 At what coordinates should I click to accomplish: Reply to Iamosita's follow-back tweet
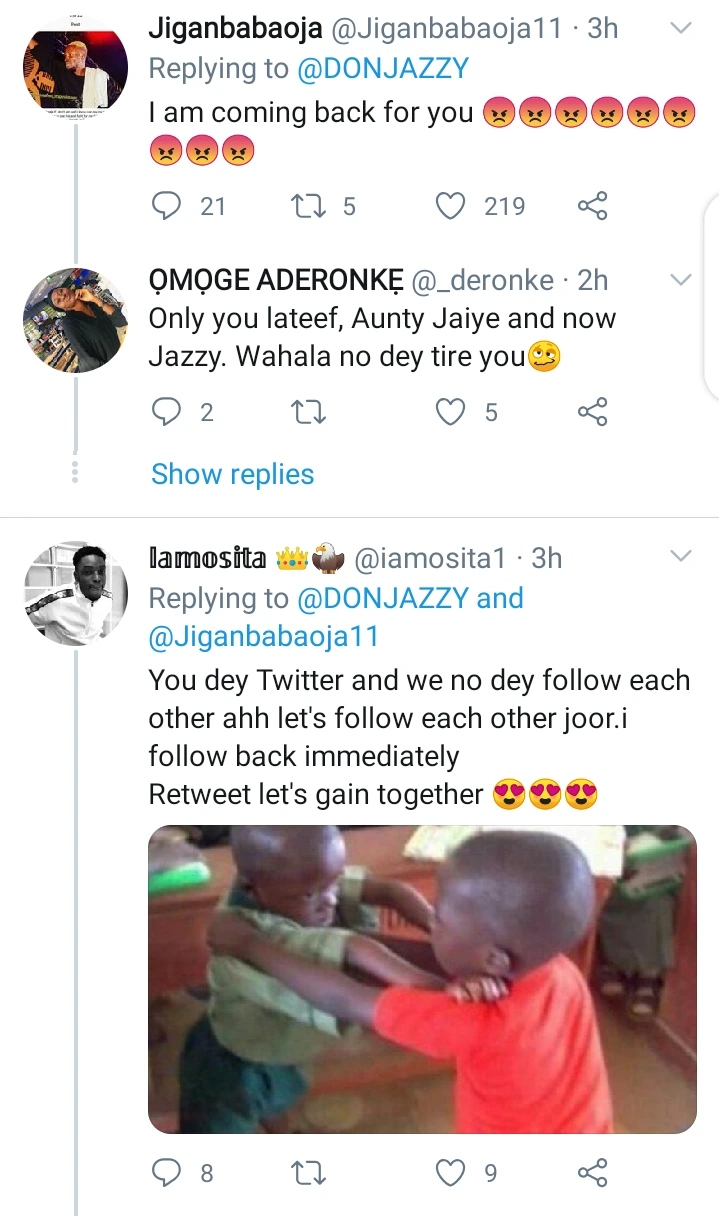pyautogui.click(x=164, y=1172)
